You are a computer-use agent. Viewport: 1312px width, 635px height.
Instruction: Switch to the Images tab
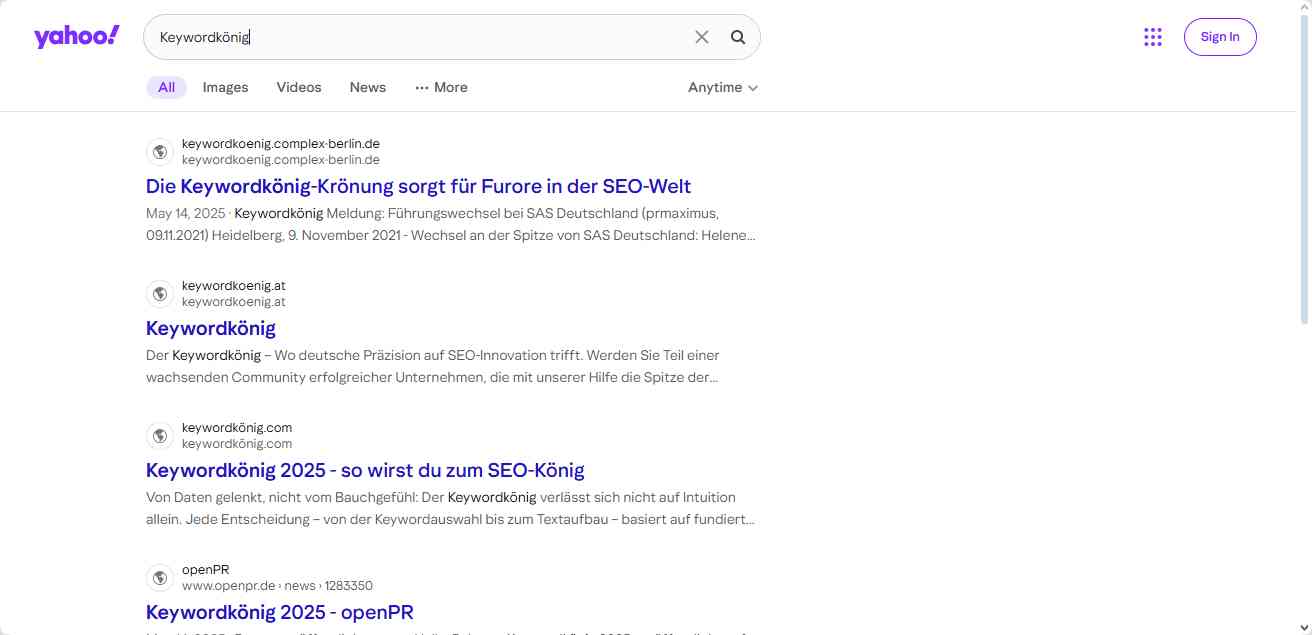point(225,87)
